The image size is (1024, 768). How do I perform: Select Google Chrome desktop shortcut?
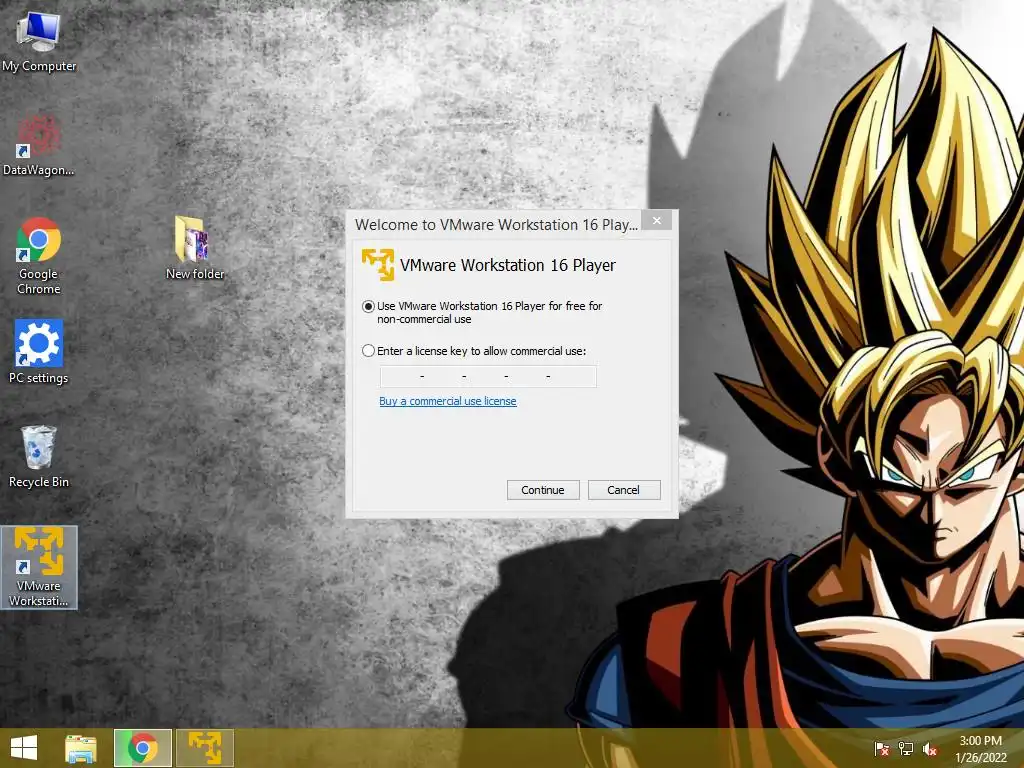tap(39, 255)
